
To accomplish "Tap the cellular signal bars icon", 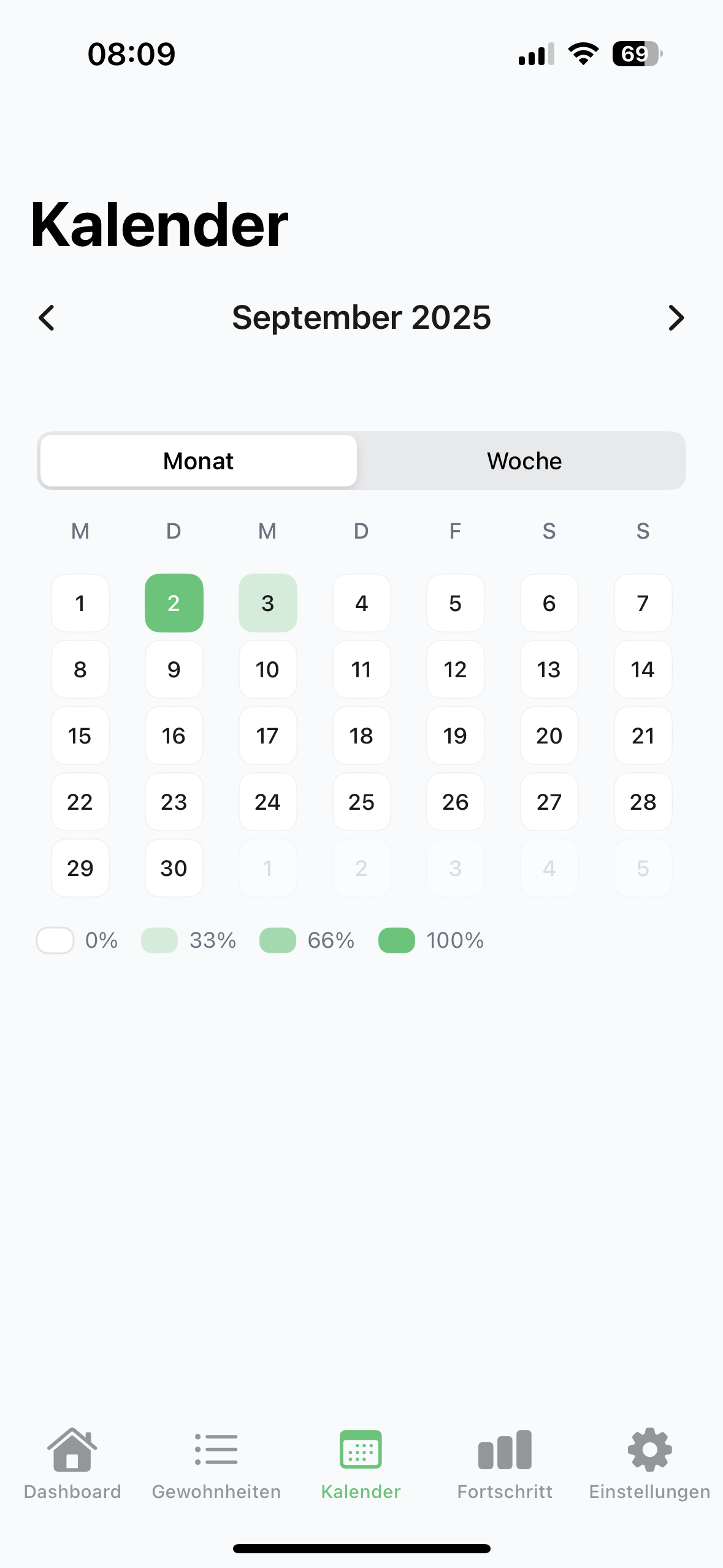I will pos(537,54).
